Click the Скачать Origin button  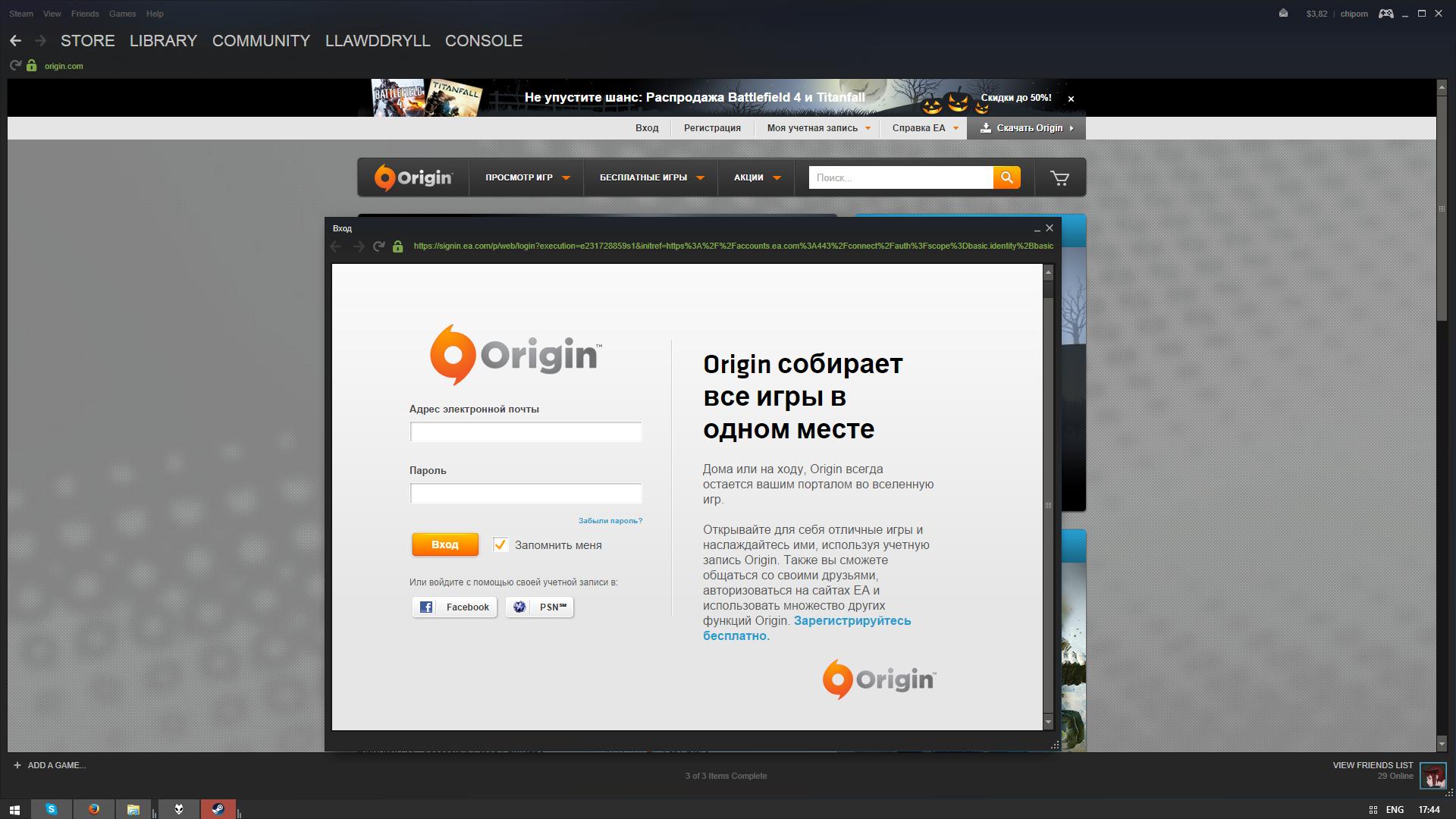pyautogui.click(x=1026, y=128)
